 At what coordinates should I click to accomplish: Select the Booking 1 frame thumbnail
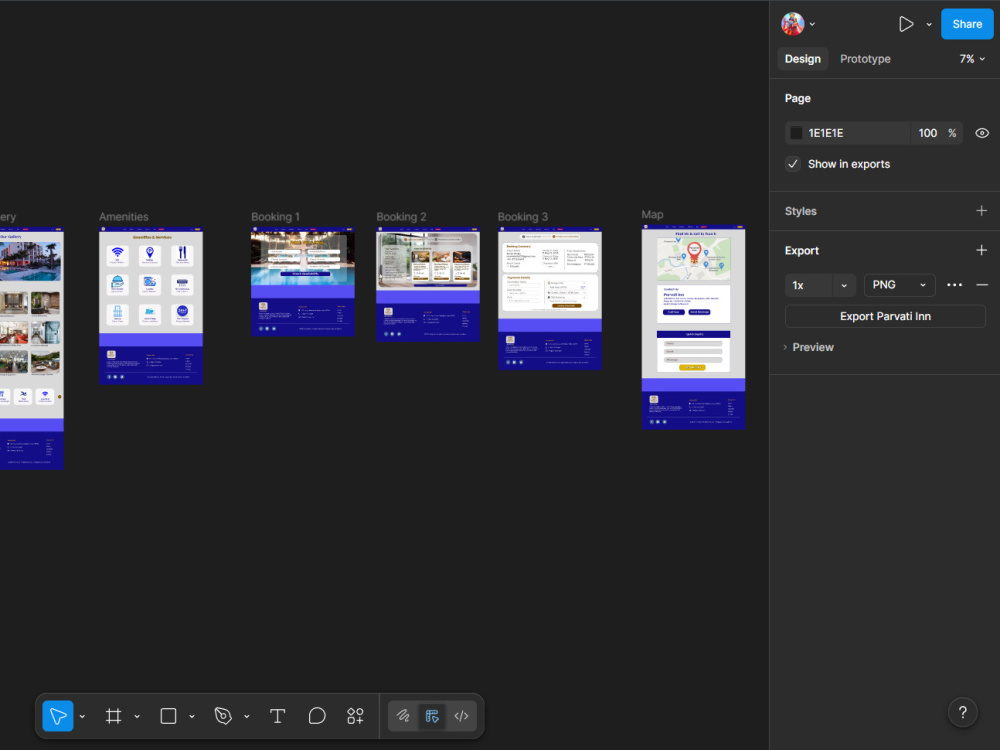[x=302, y=281]
